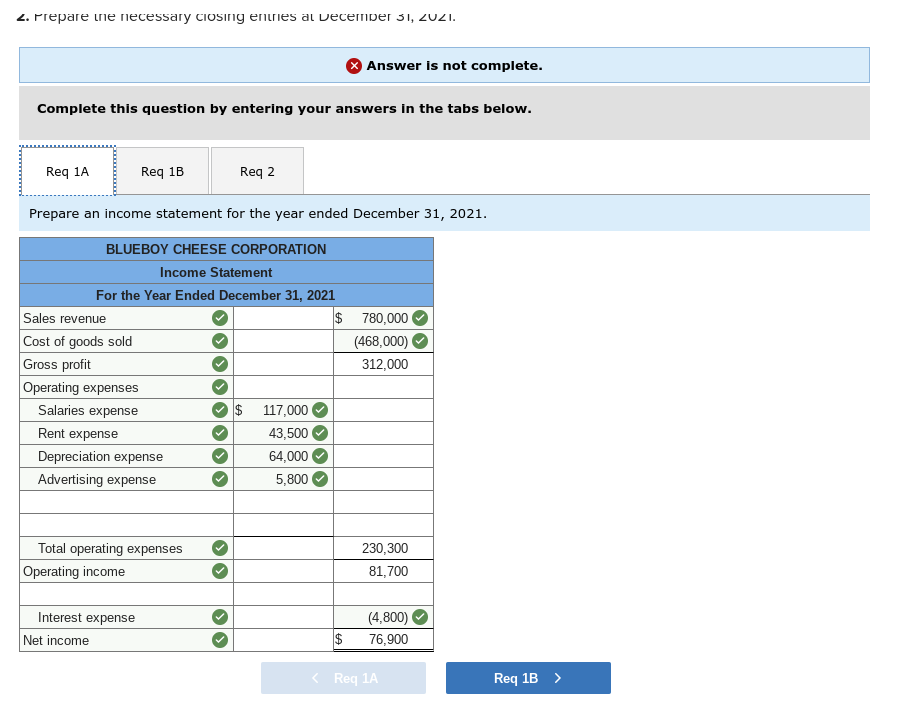Select the Salaries expense label cell
Image resolution: width=919 pixels, height=714 pixels.
point(127,410)
